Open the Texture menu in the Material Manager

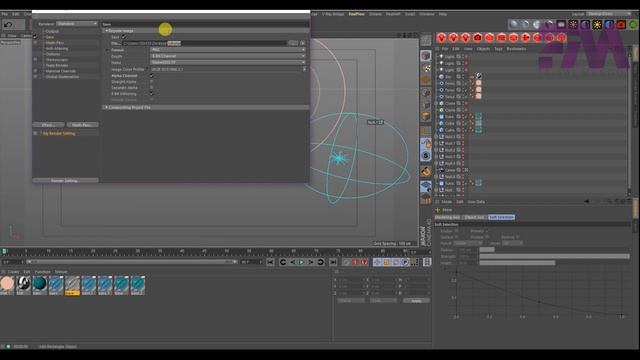[61, 272]
